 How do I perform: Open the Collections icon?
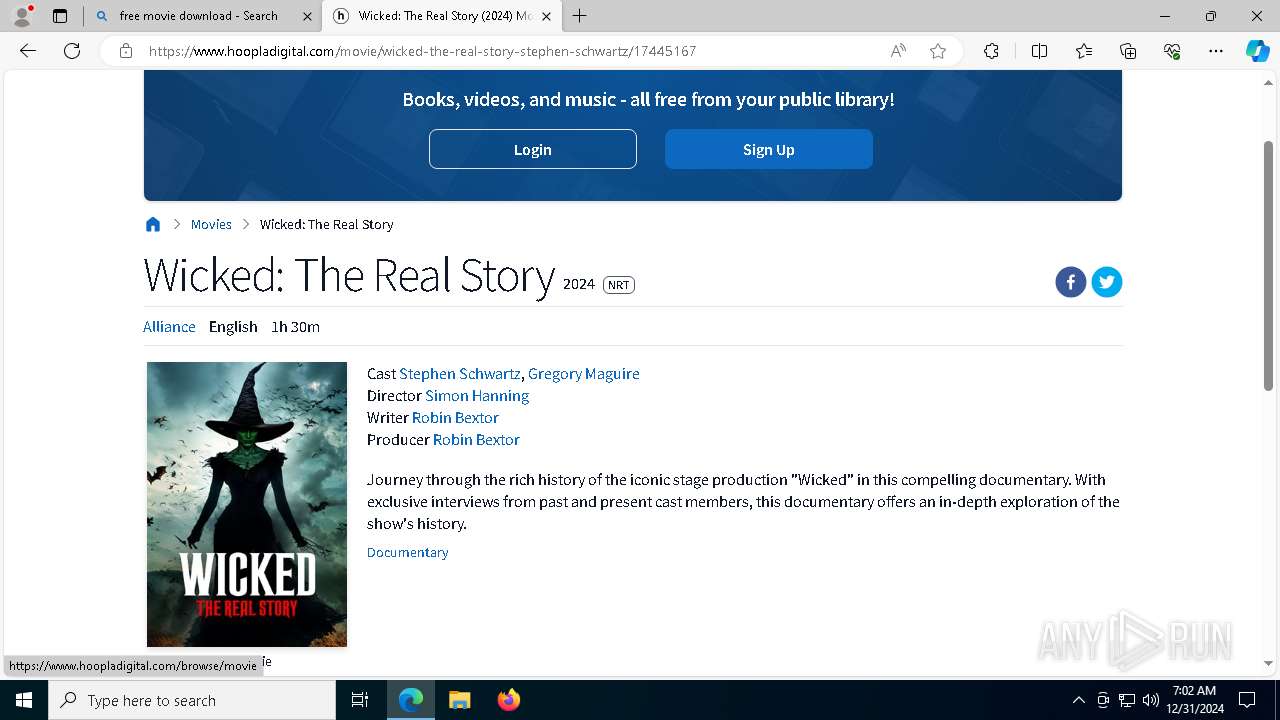(1128, 51)
